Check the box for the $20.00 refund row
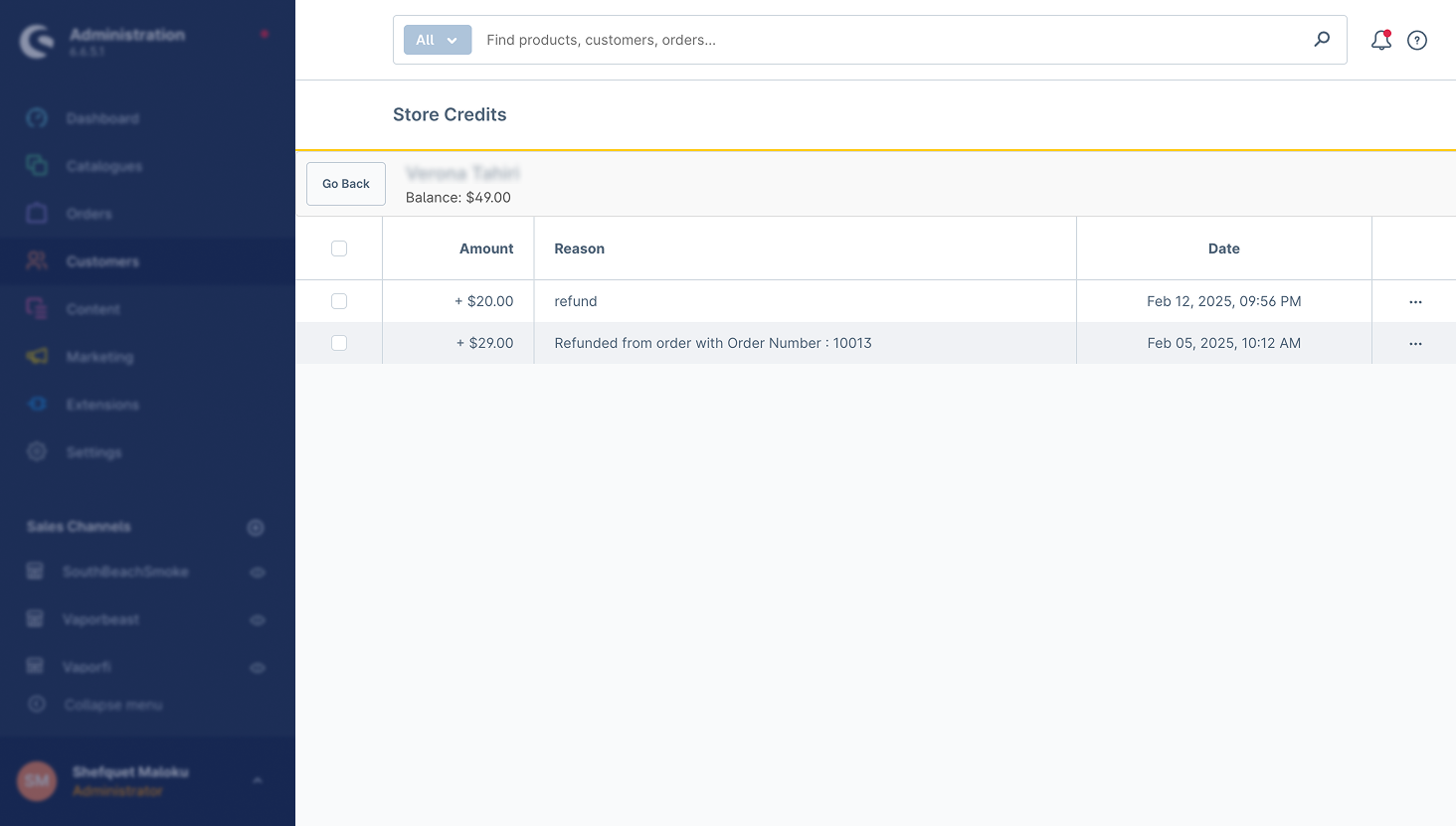 click(339, 301)
